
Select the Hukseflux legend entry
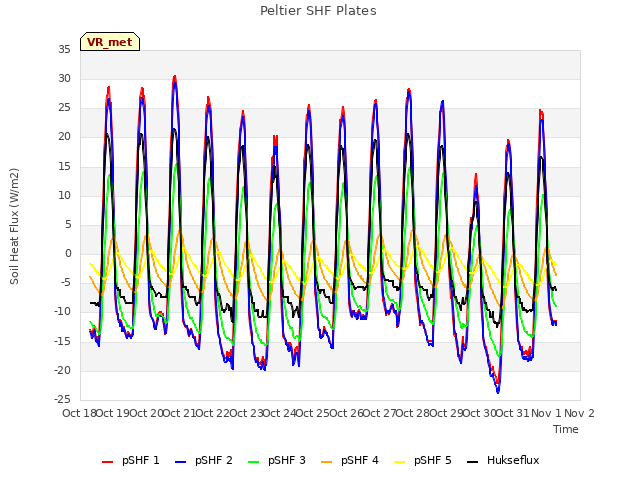click(503, 460)
